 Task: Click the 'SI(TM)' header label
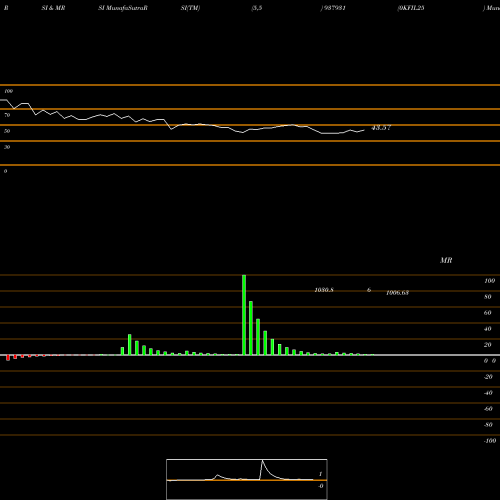pyautogui.click(x=190, y=8)
